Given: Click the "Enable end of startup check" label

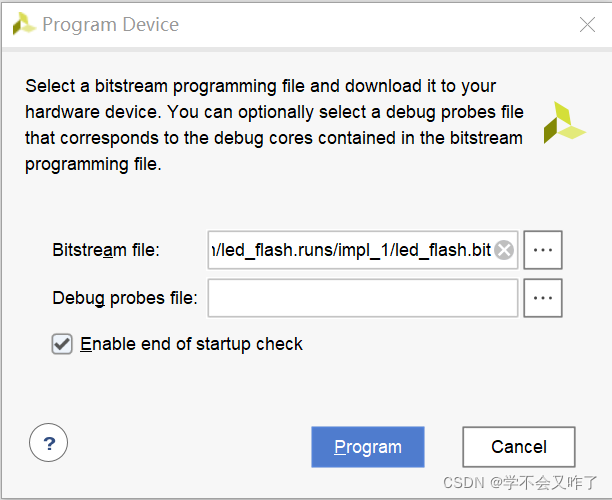Looking at the screenshot, I should pyautogui.click(x=191, y=344).
